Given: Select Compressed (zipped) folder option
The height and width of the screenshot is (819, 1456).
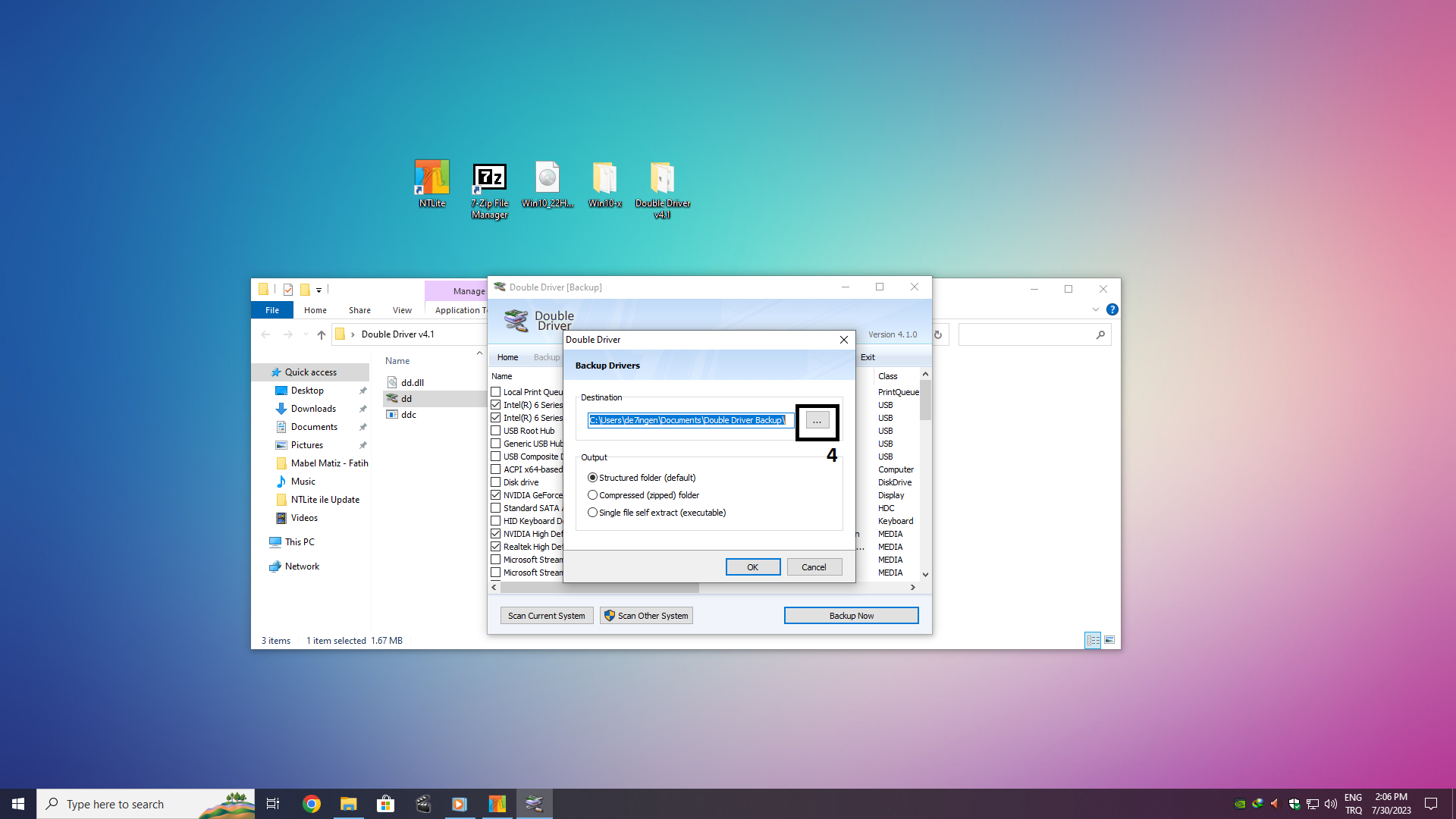Looking at the screenshot, I should [x=593, y=495].
